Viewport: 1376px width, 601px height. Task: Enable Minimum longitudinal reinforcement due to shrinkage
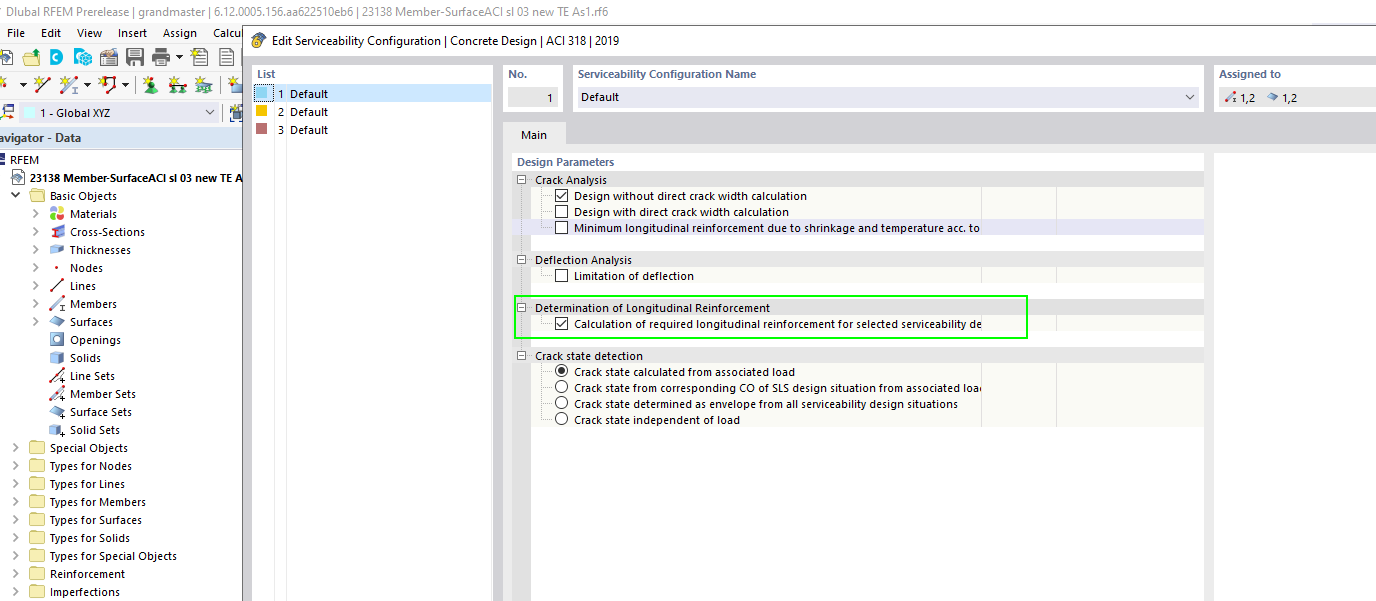561,228
